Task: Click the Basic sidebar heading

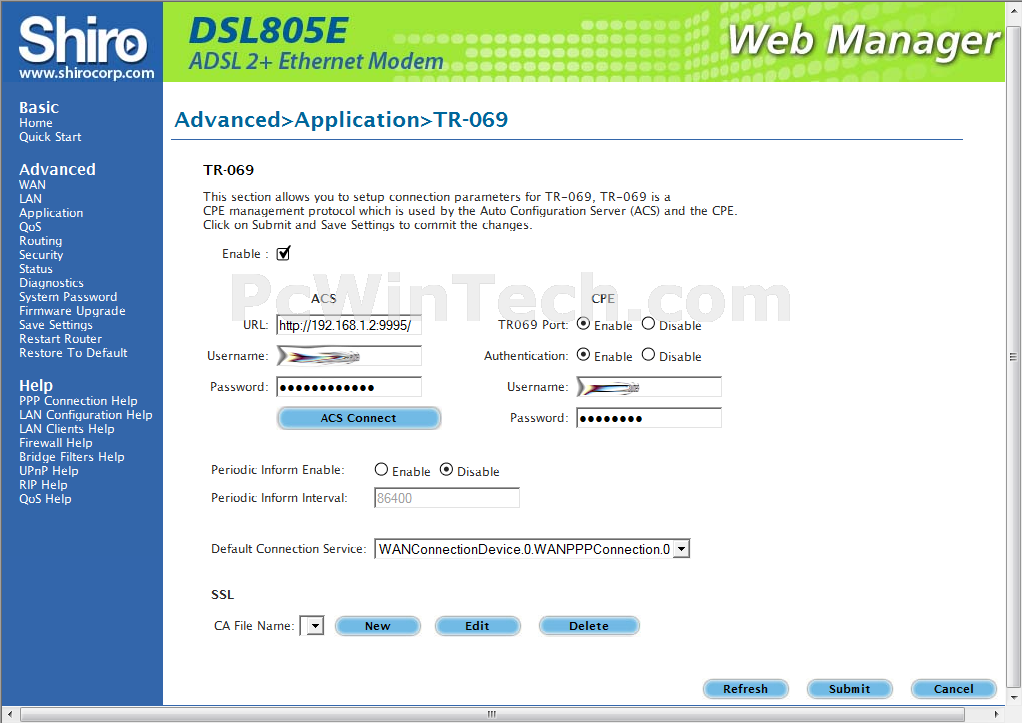Action: click(39, 108)
